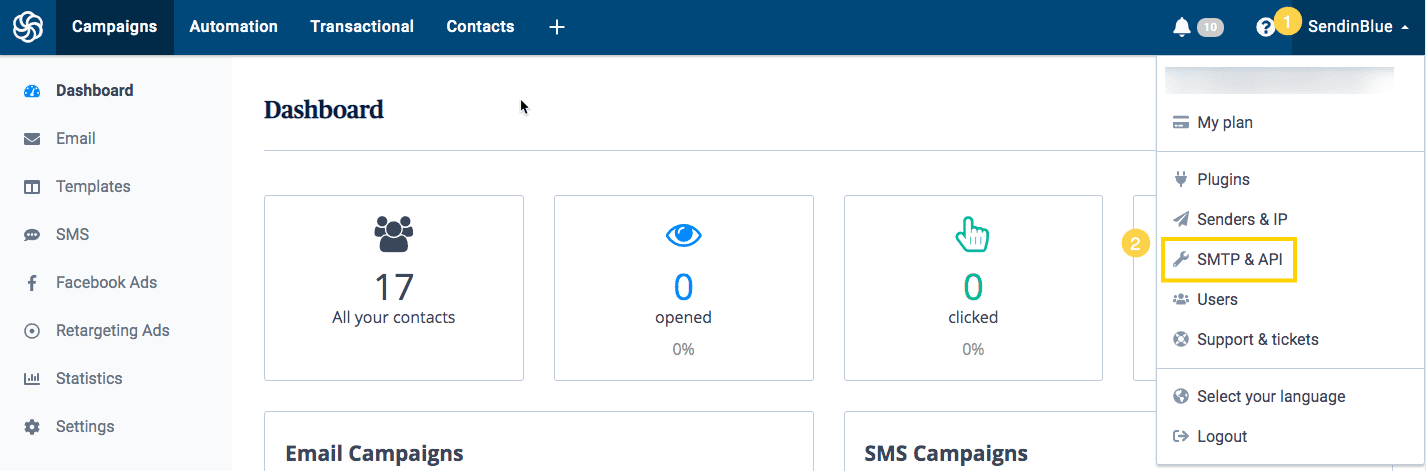Screen dimensions: 1426x471
Task: Choose Senders & IP menu entry
Action: tap(1242, 219)
